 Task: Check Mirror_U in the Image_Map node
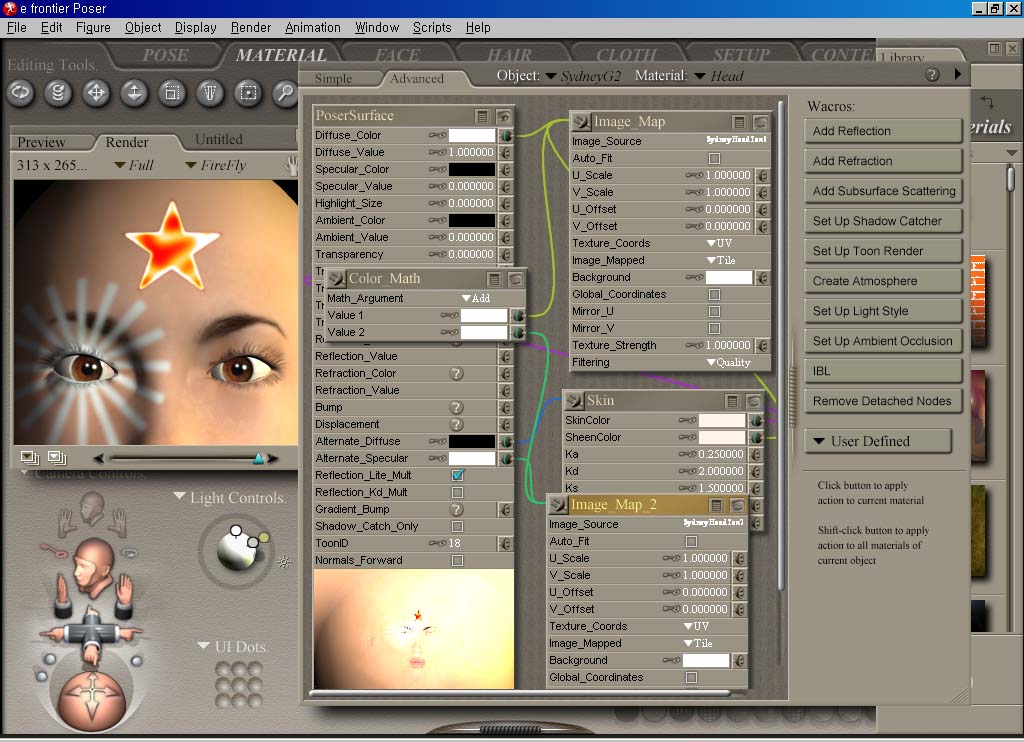tap(714, 312)
